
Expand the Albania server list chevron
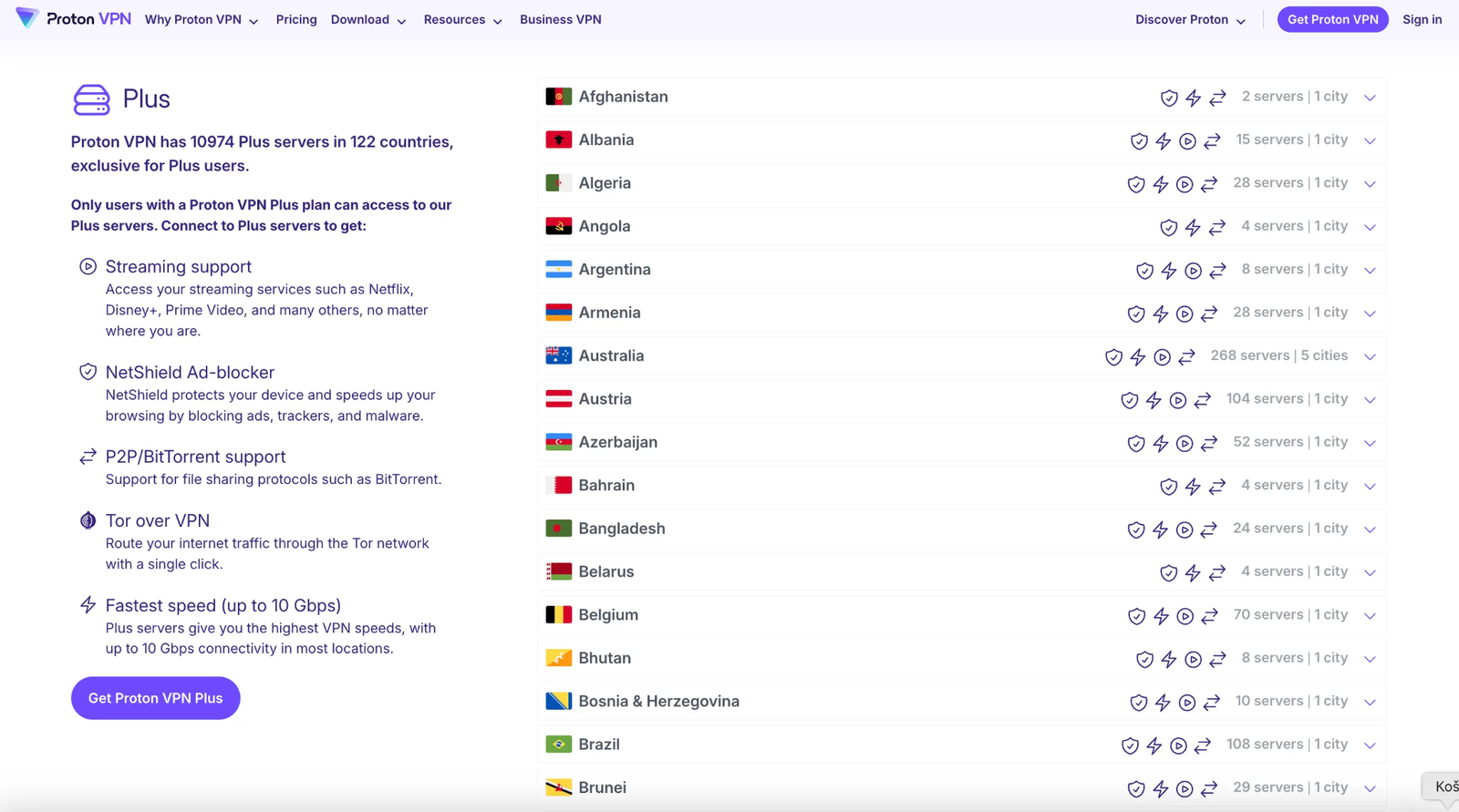[x=1370, y=140]
